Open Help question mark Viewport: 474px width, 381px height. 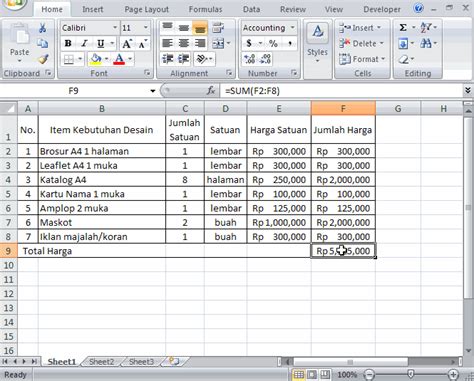coord(418,8)
